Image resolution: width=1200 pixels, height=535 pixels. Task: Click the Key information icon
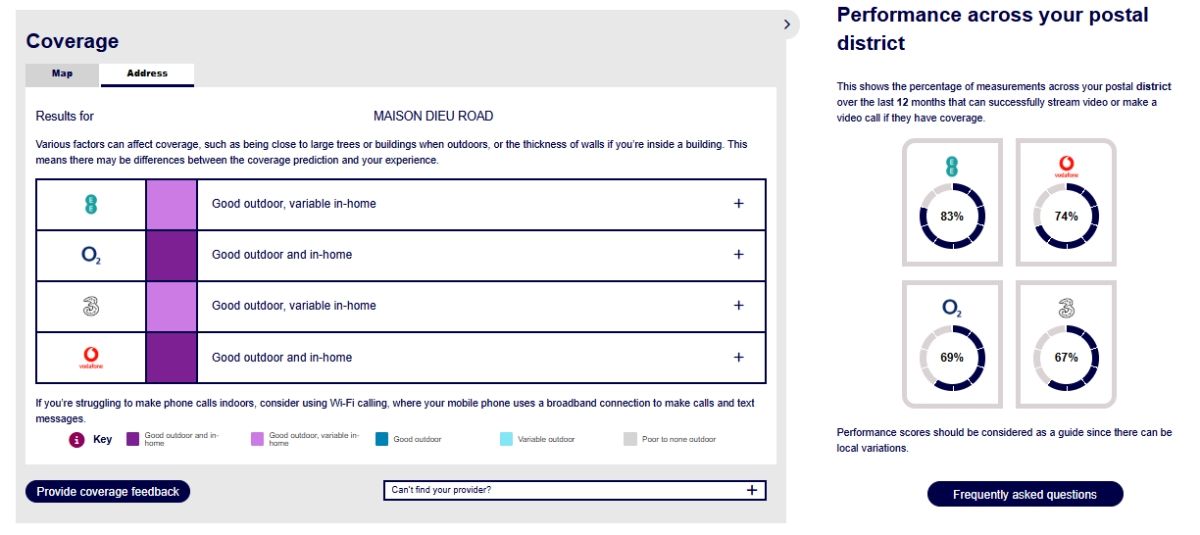[77, 439]
